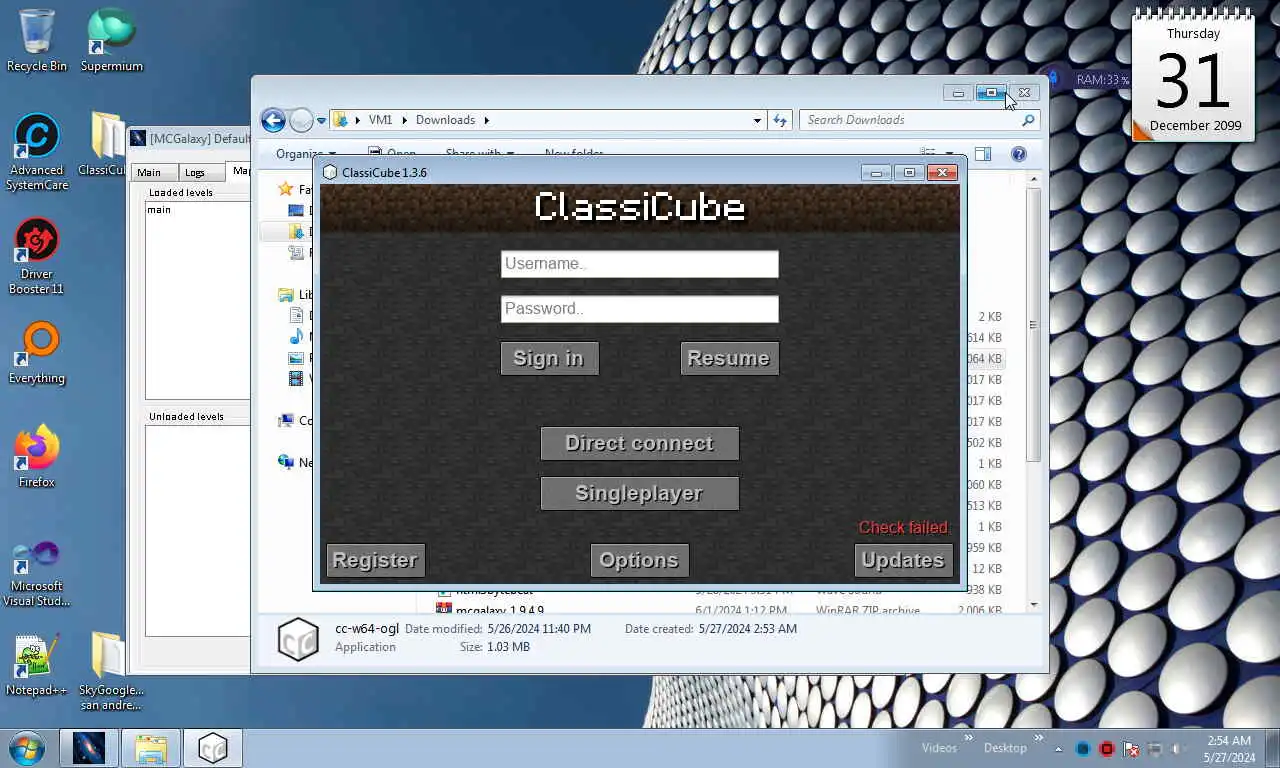Launch Everything search shortcut

coord(37,352)
